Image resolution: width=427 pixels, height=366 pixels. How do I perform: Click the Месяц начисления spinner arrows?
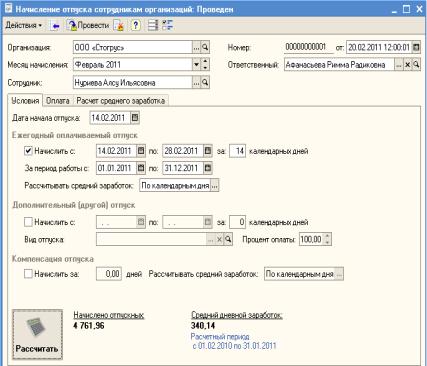(x=205, y=65)
